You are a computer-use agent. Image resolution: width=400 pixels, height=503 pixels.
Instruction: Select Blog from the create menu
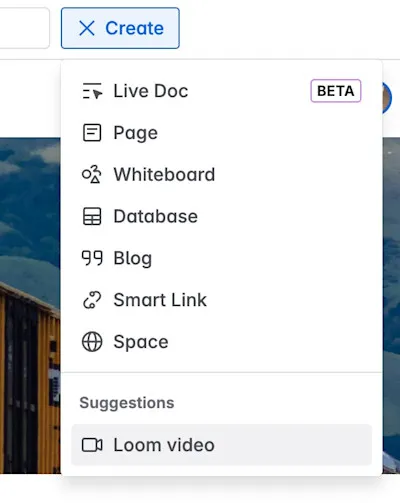pos(222,258)
